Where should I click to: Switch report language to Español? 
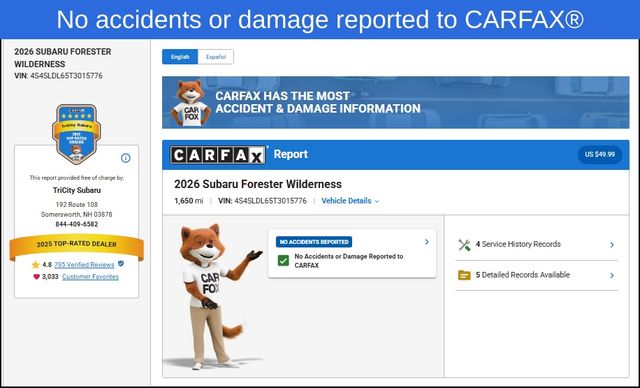point(216,57)
